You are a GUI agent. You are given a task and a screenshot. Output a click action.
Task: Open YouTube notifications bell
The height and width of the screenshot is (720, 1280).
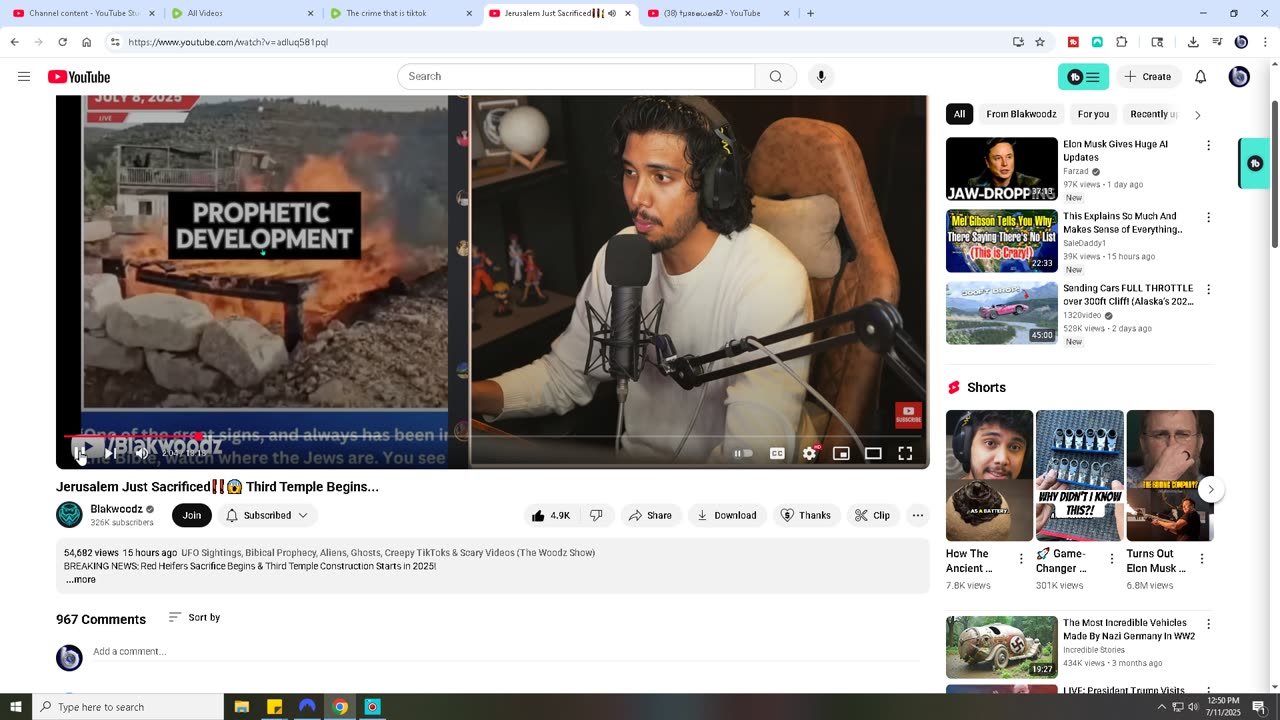pos(1201,77)
